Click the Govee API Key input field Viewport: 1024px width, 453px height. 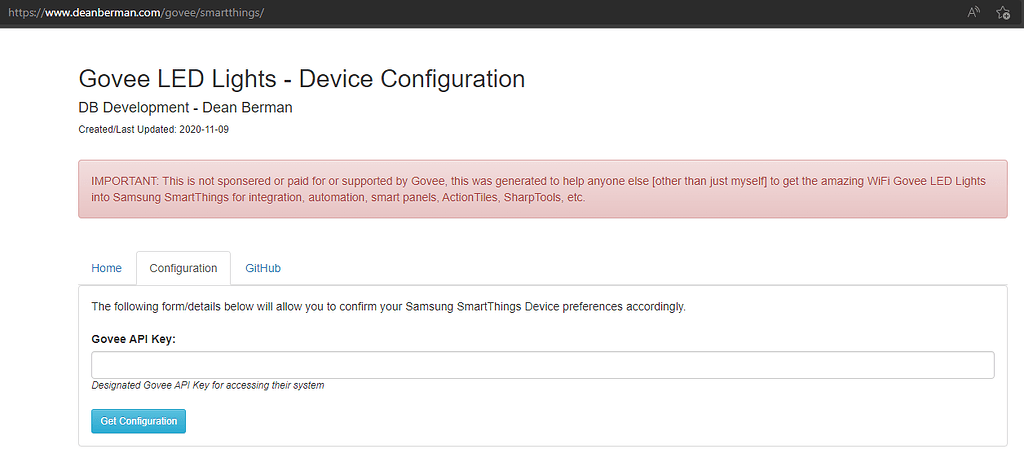(542, 365)
